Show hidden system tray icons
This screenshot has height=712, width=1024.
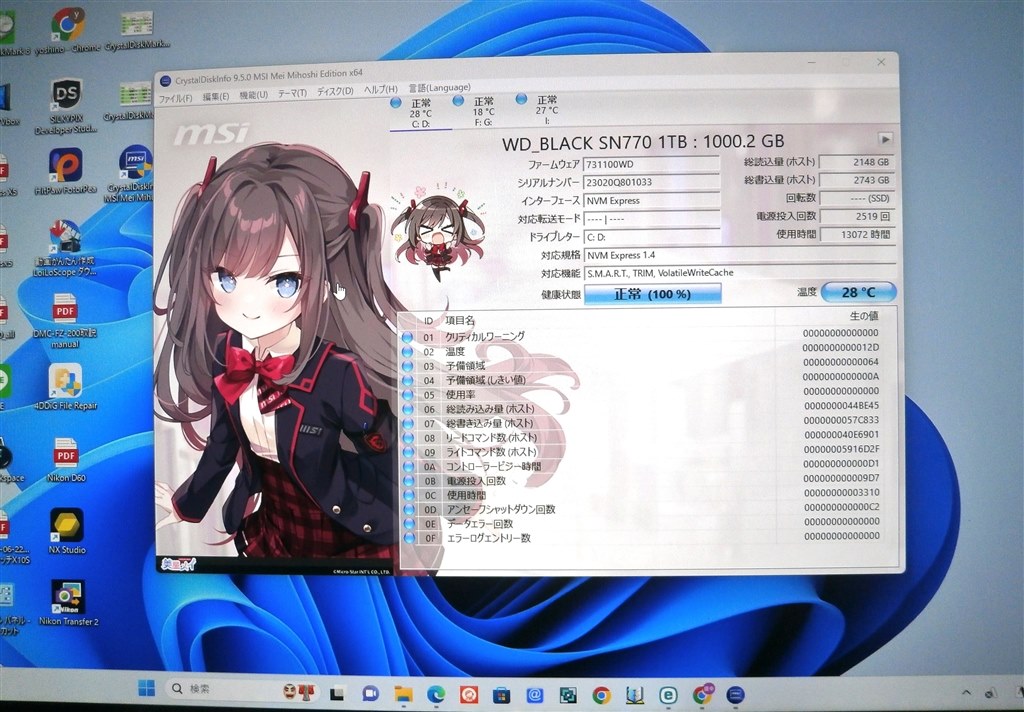[967, 692]
